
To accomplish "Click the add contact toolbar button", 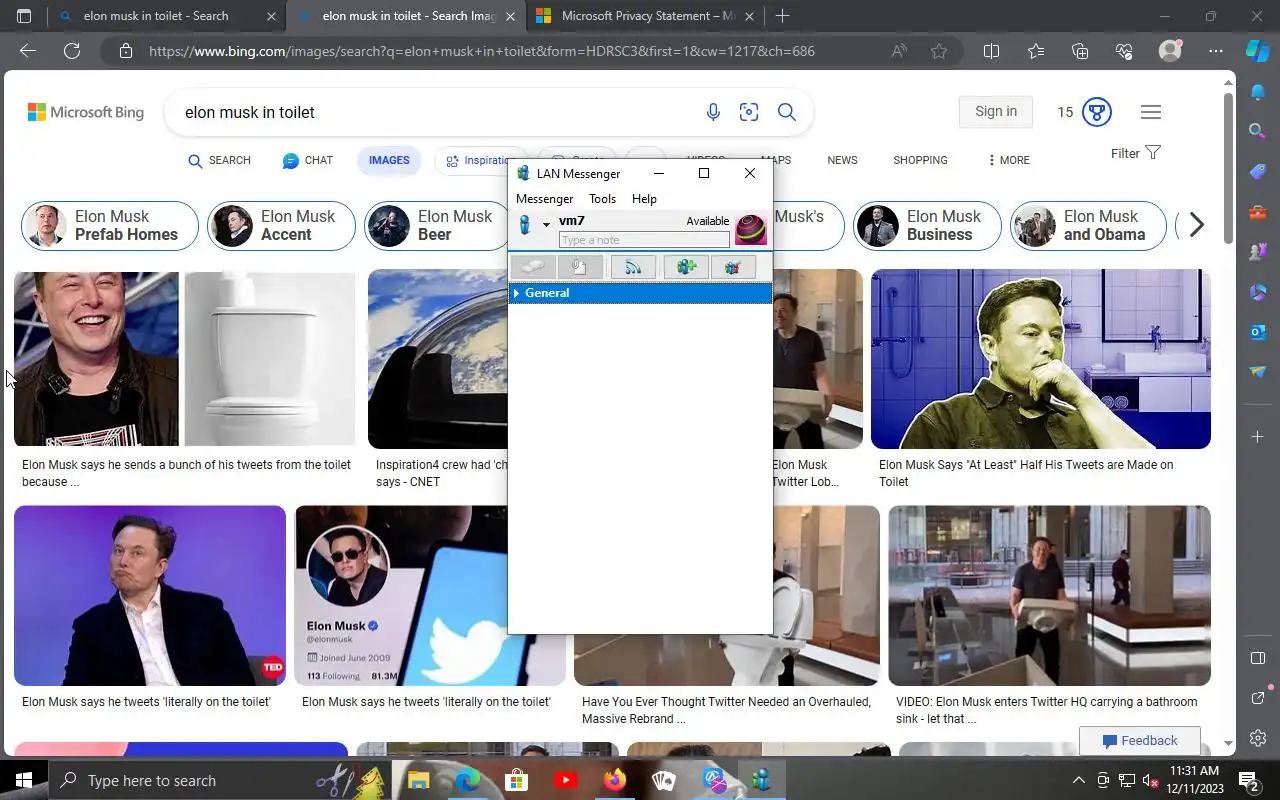I will coord(686,267).
